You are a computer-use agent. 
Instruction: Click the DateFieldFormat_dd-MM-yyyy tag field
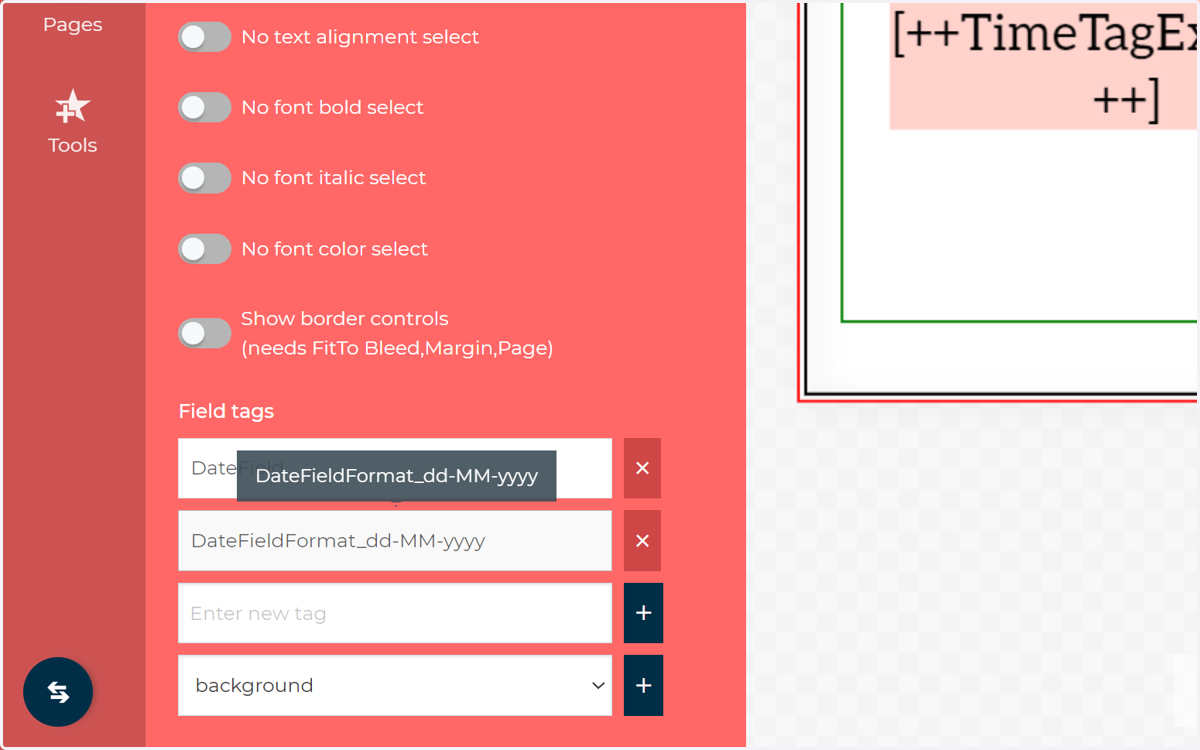pyautogui.click(x=395, y=541)
